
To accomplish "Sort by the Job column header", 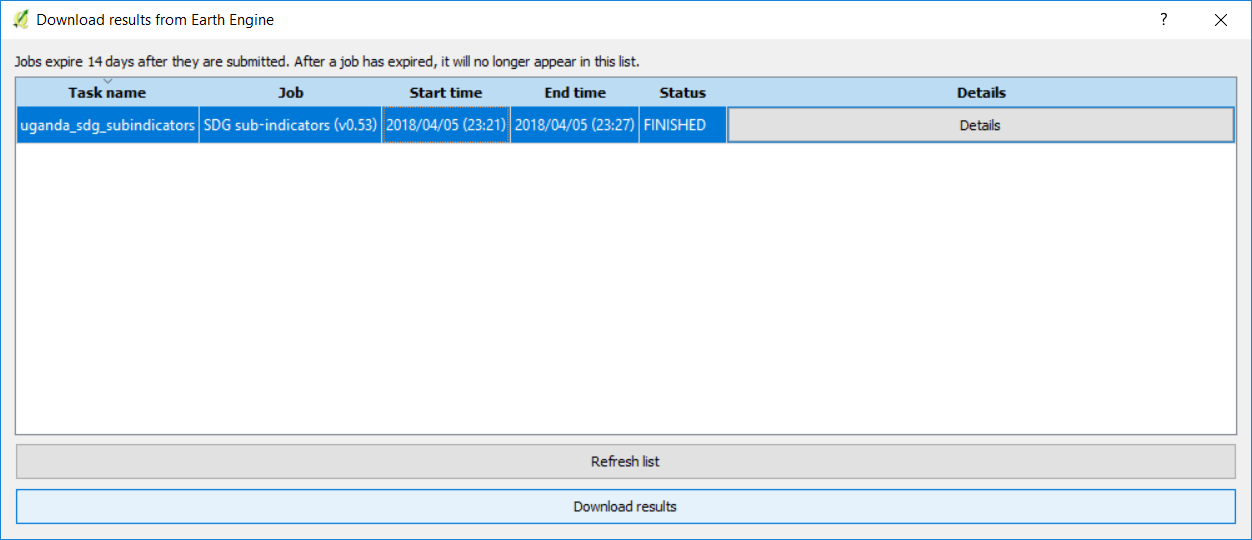I will point(290,93).
